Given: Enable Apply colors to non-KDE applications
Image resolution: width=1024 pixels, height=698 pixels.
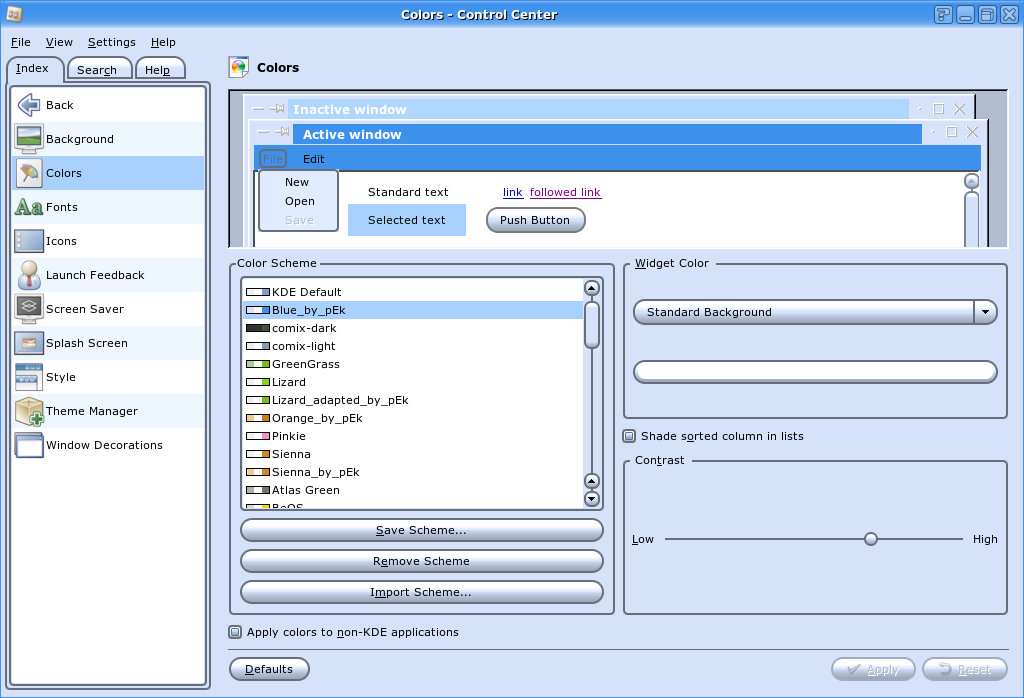Looking at the screenshot, I should coord(235,631).
